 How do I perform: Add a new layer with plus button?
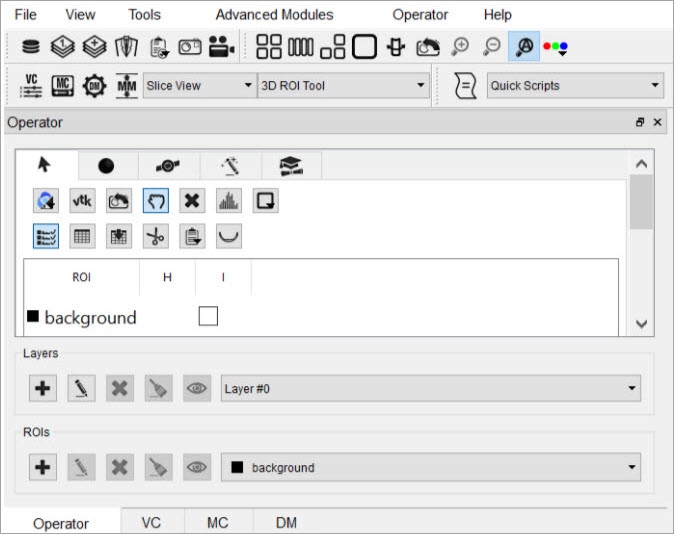pyautogui.click(x=43, y=389)
